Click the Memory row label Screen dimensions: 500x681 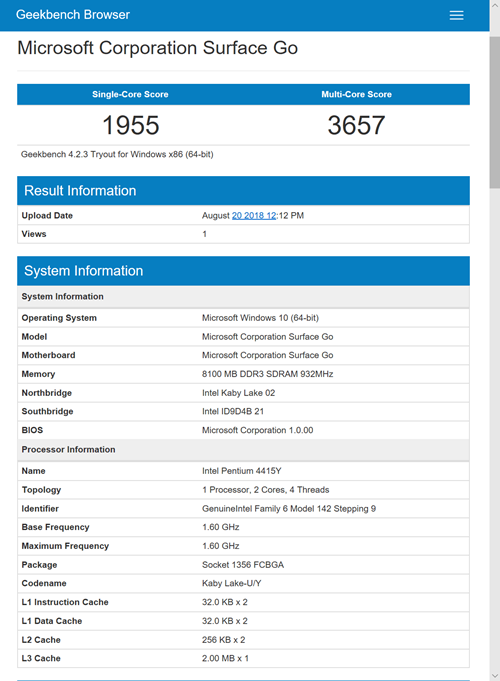[38, 374]
